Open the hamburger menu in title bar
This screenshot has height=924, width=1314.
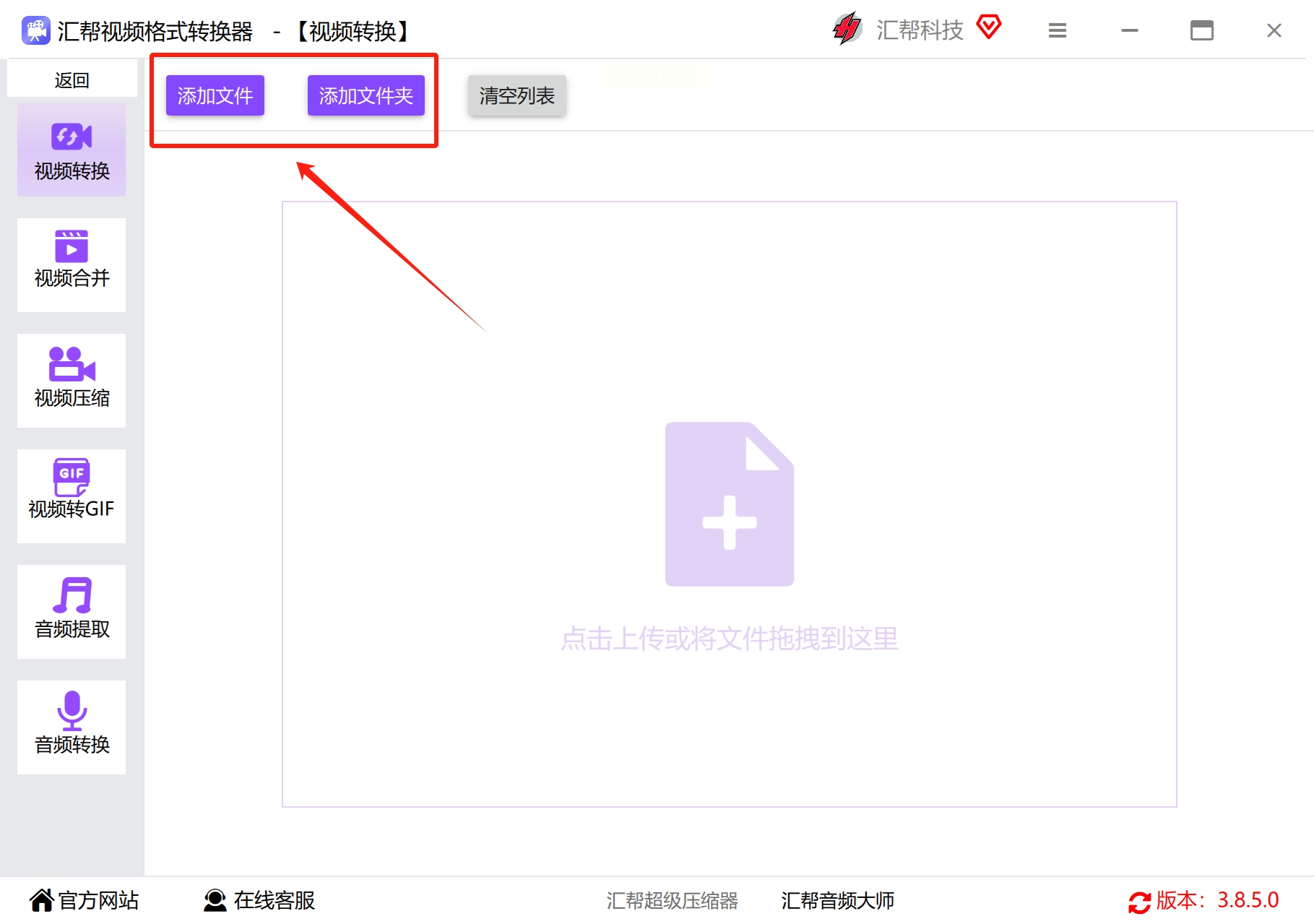tap(1058, 30)
